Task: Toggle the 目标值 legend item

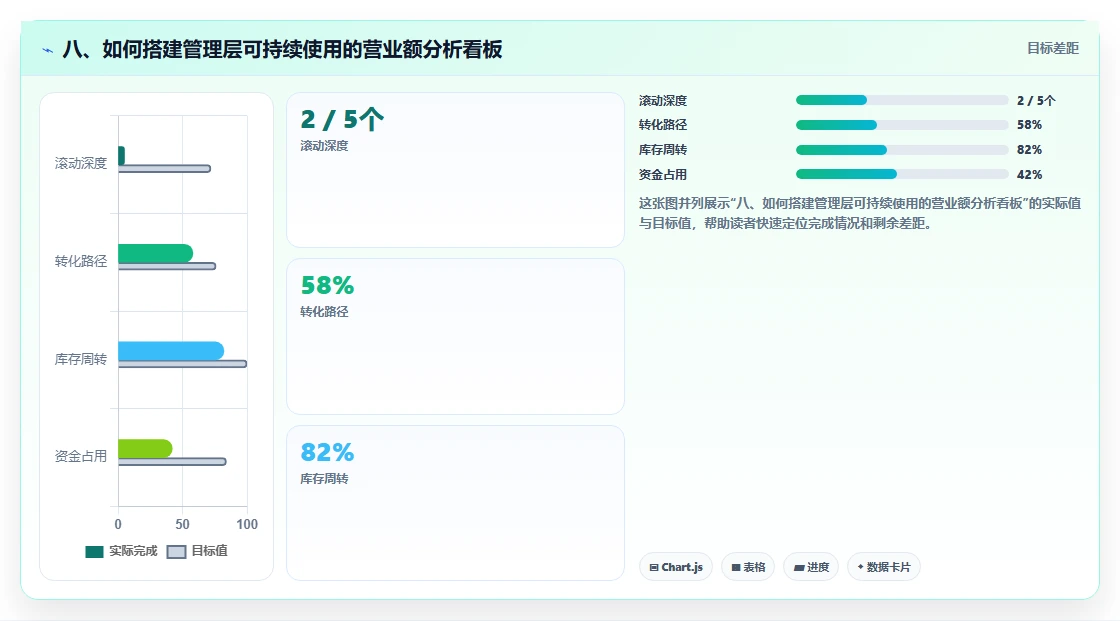Action: click(x=197, y=551)
